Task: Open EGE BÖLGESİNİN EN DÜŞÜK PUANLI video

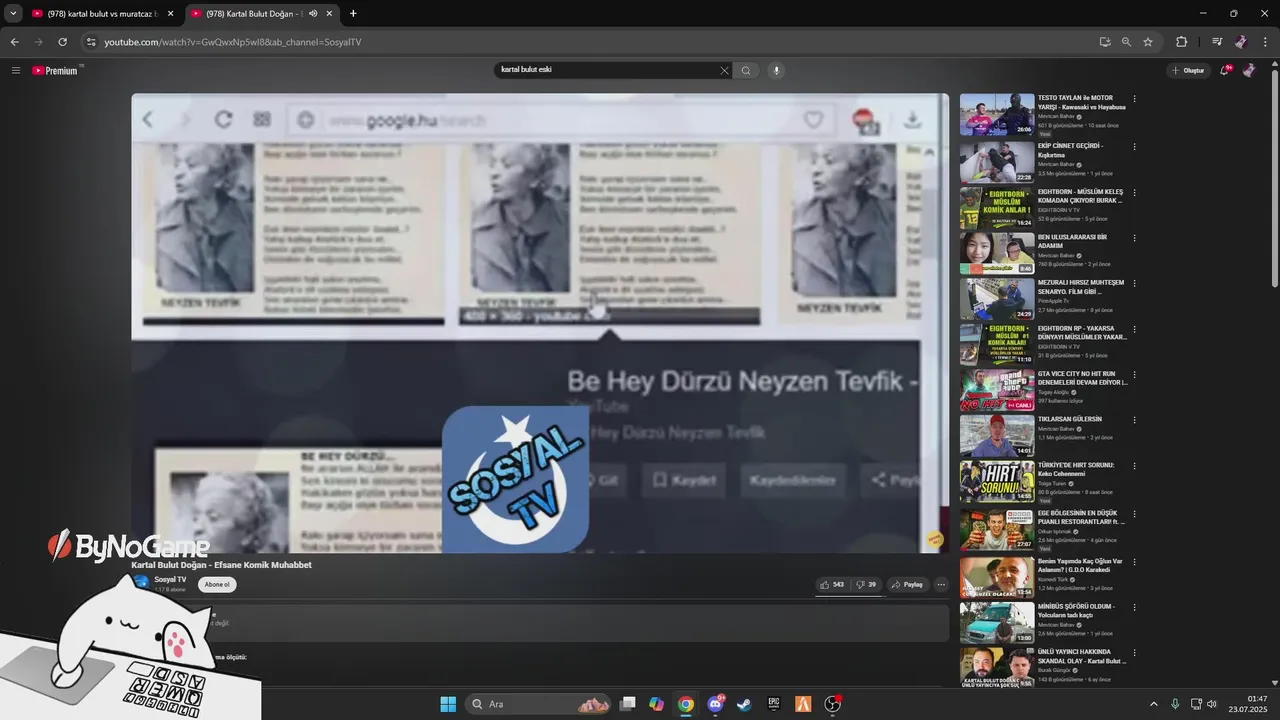Action: tap(1082, 517)
